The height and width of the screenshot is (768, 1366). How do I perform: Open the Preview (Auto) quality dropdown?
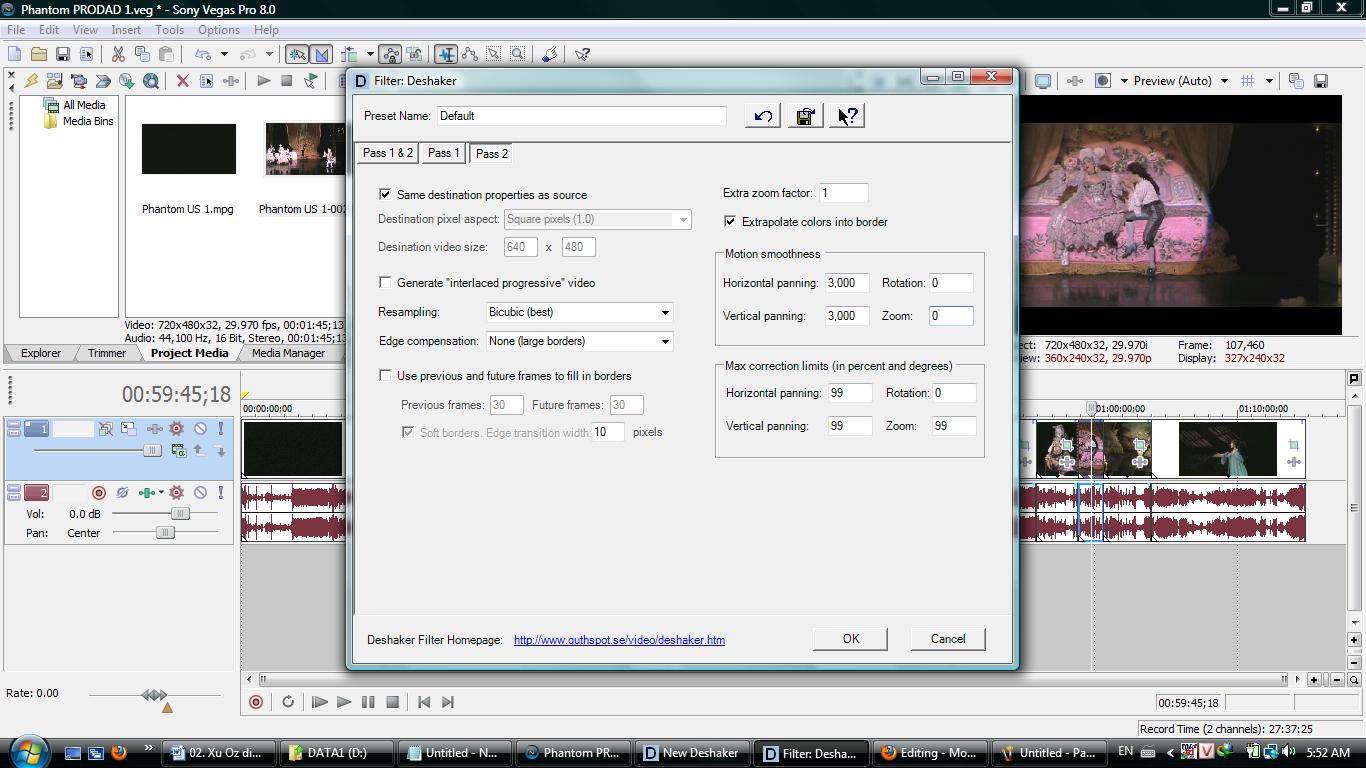coord(1223,81)
